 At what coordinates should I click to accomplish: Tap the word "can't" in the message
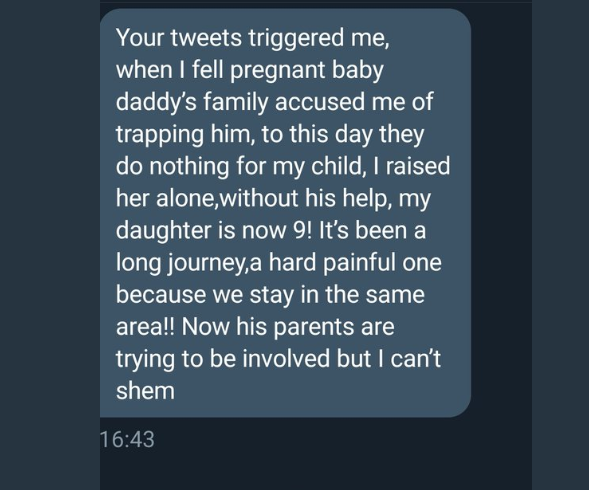(x=415, y=359)
